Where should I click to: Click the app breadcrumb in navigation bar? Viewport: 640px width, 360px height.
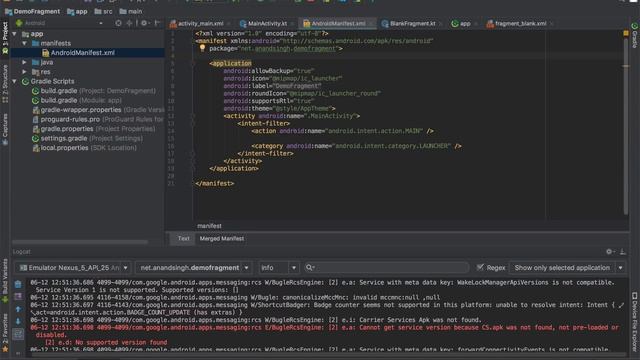77,11
